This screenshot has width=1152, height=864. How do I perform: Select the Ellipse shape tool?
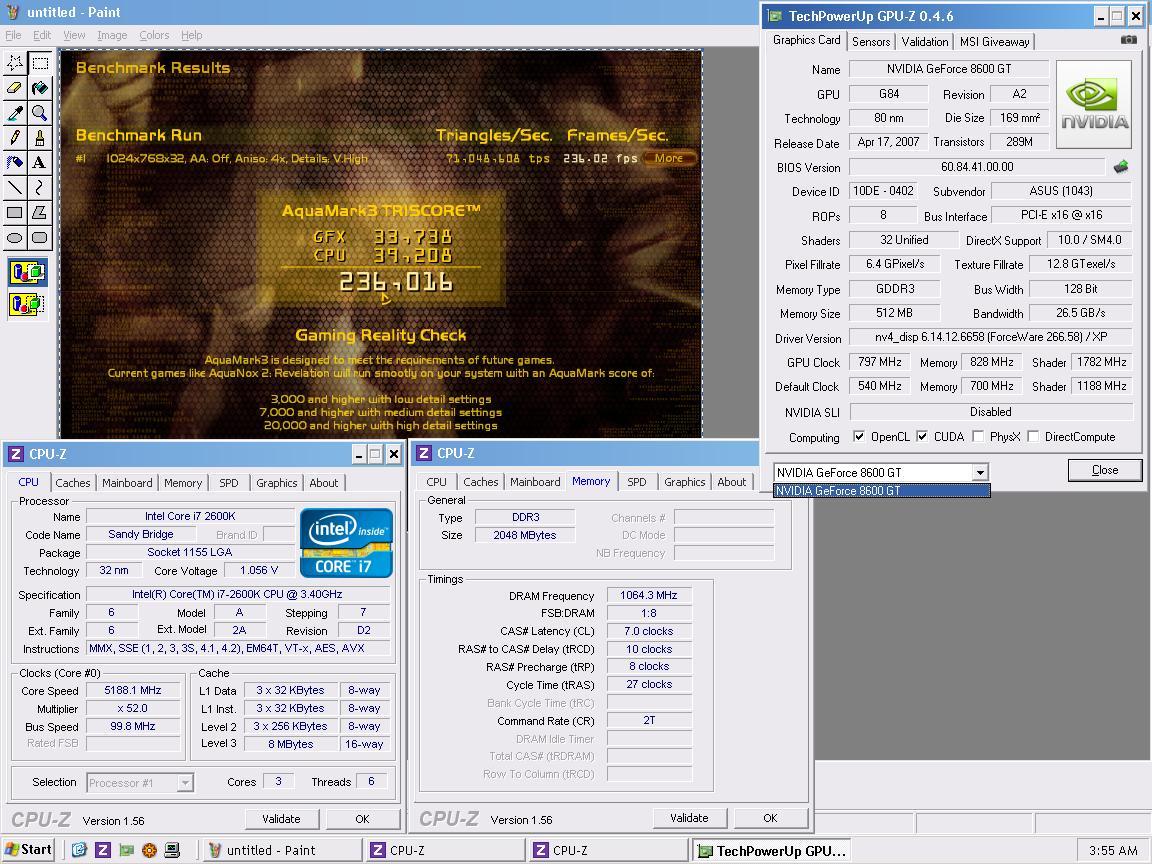[15, 238]
